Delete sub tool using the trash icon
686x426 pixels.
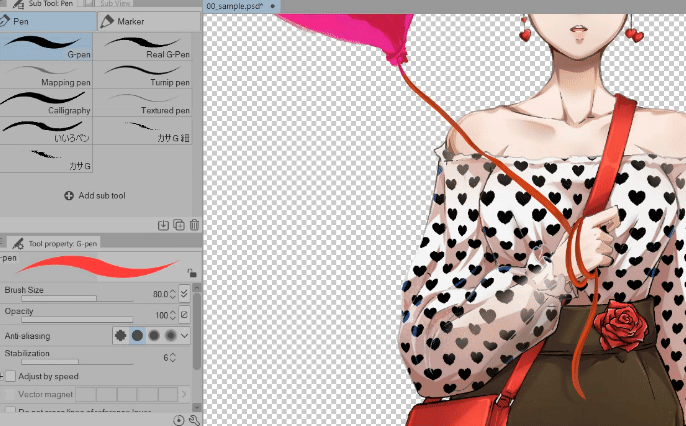pyautogui.click(x=194, y=225)
